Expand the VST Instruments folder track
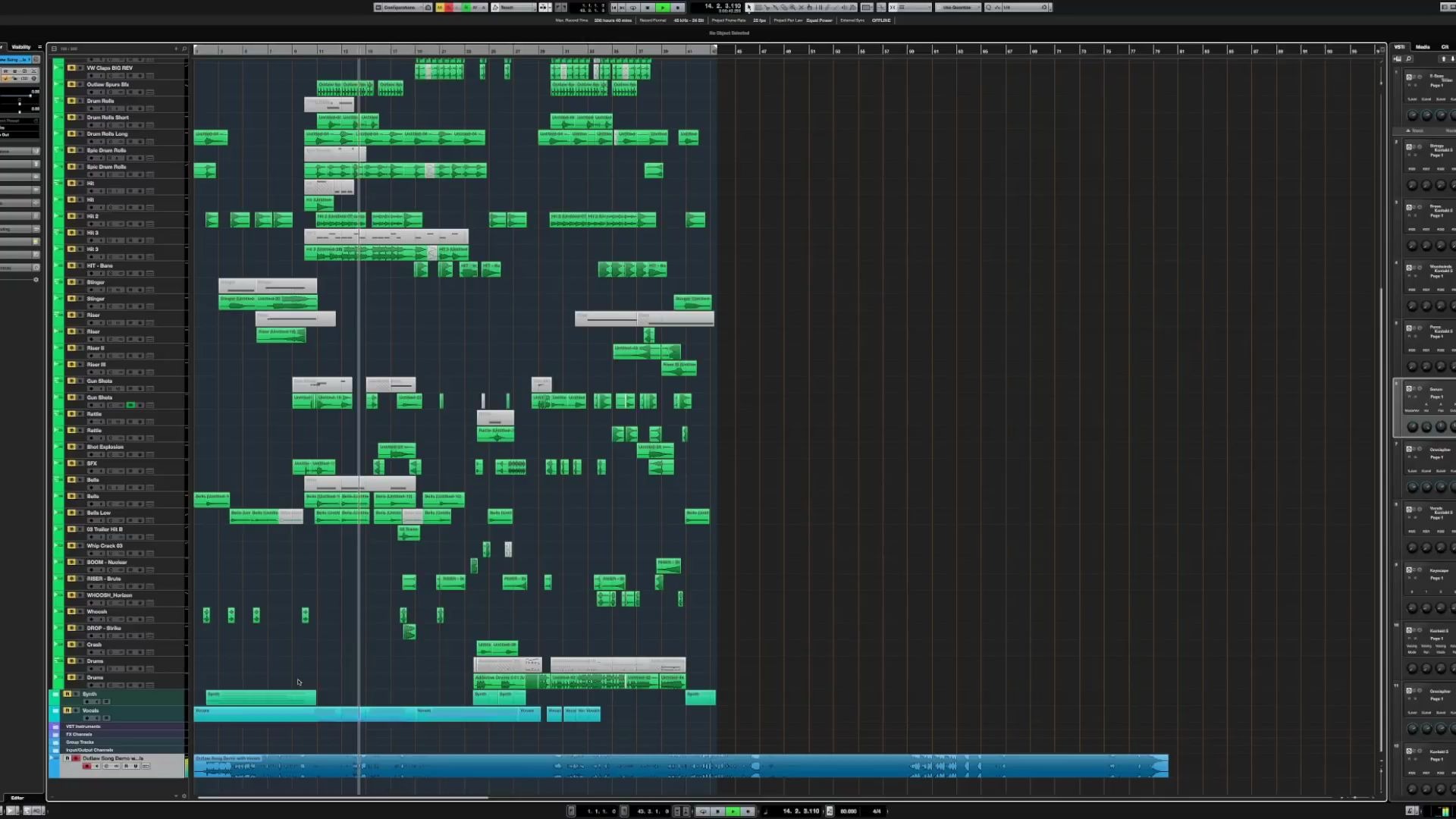This screenshot has width=1456, height=819. [55, 726]
